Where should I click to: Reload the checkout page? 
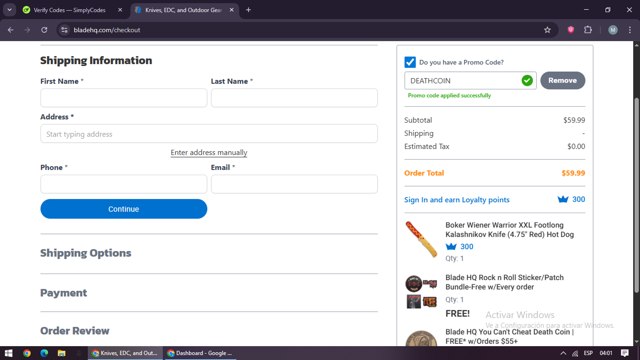pyautogui.click(x=44, y=30)
